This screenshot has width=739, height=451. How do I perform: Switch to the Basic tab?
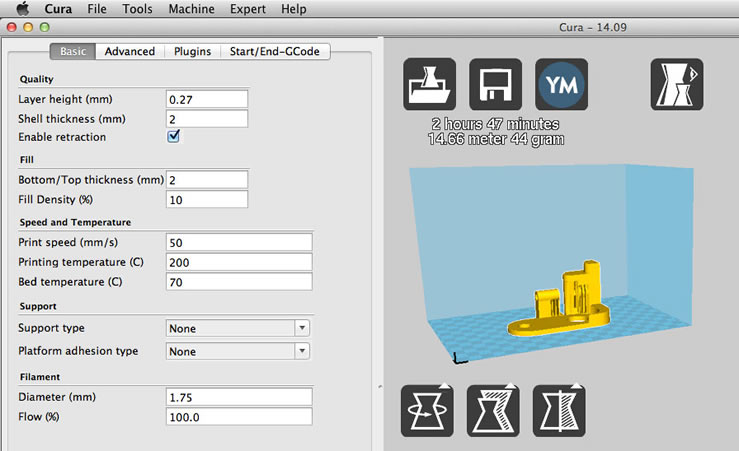tap(73, 51)
